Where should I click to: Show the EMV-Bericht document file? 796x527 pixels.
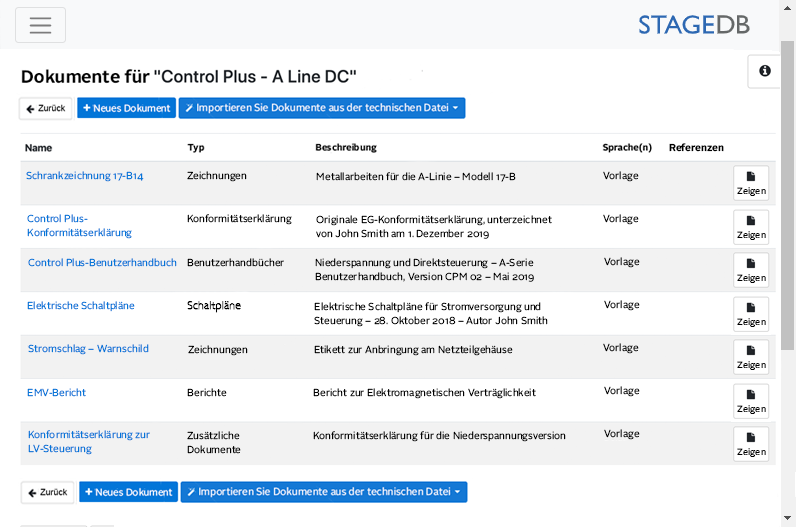750,401
